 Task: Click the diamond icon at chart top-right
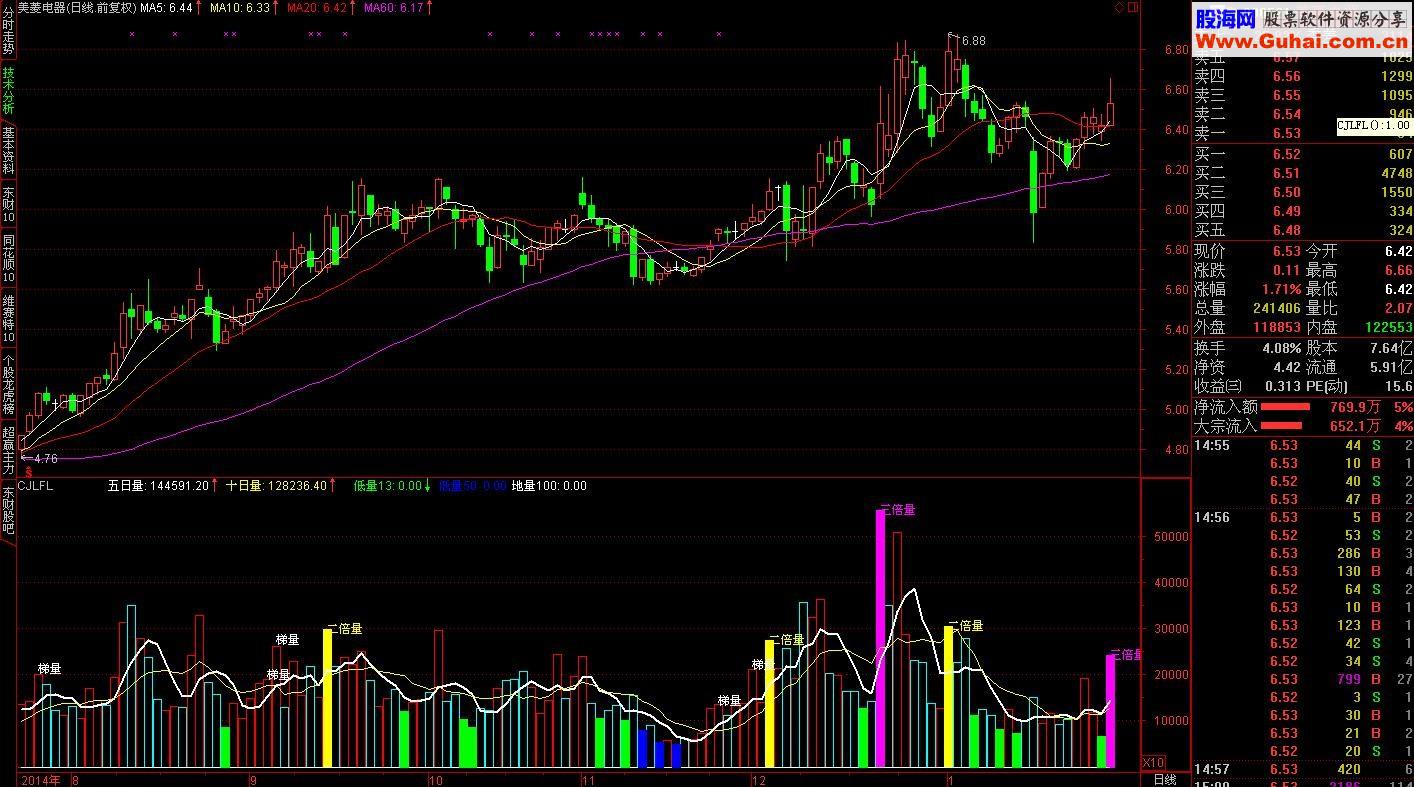[x=1119, y=7]
